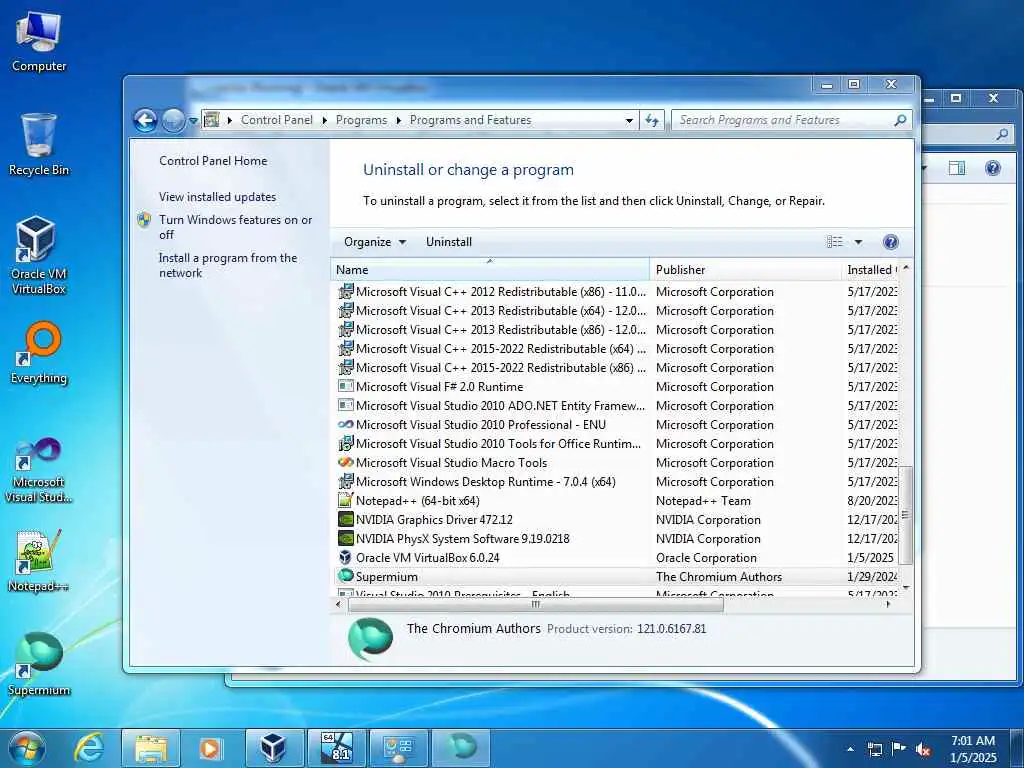The width and height of the screenshot is (1024, 768).
Task: Select the Supermium desktop shortcut
Action: [x=39, y=665]
